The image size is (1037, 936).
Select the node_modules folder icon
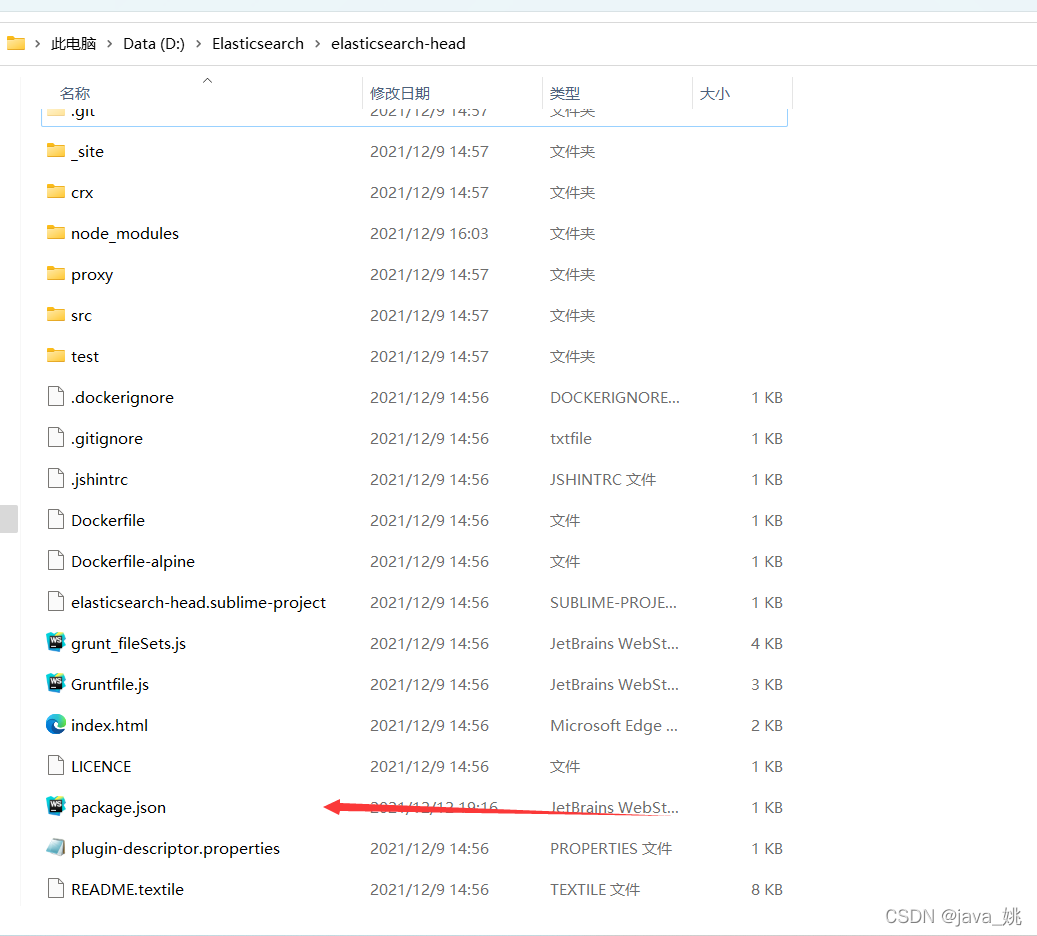pyautogui.click(x=56, y=232)
